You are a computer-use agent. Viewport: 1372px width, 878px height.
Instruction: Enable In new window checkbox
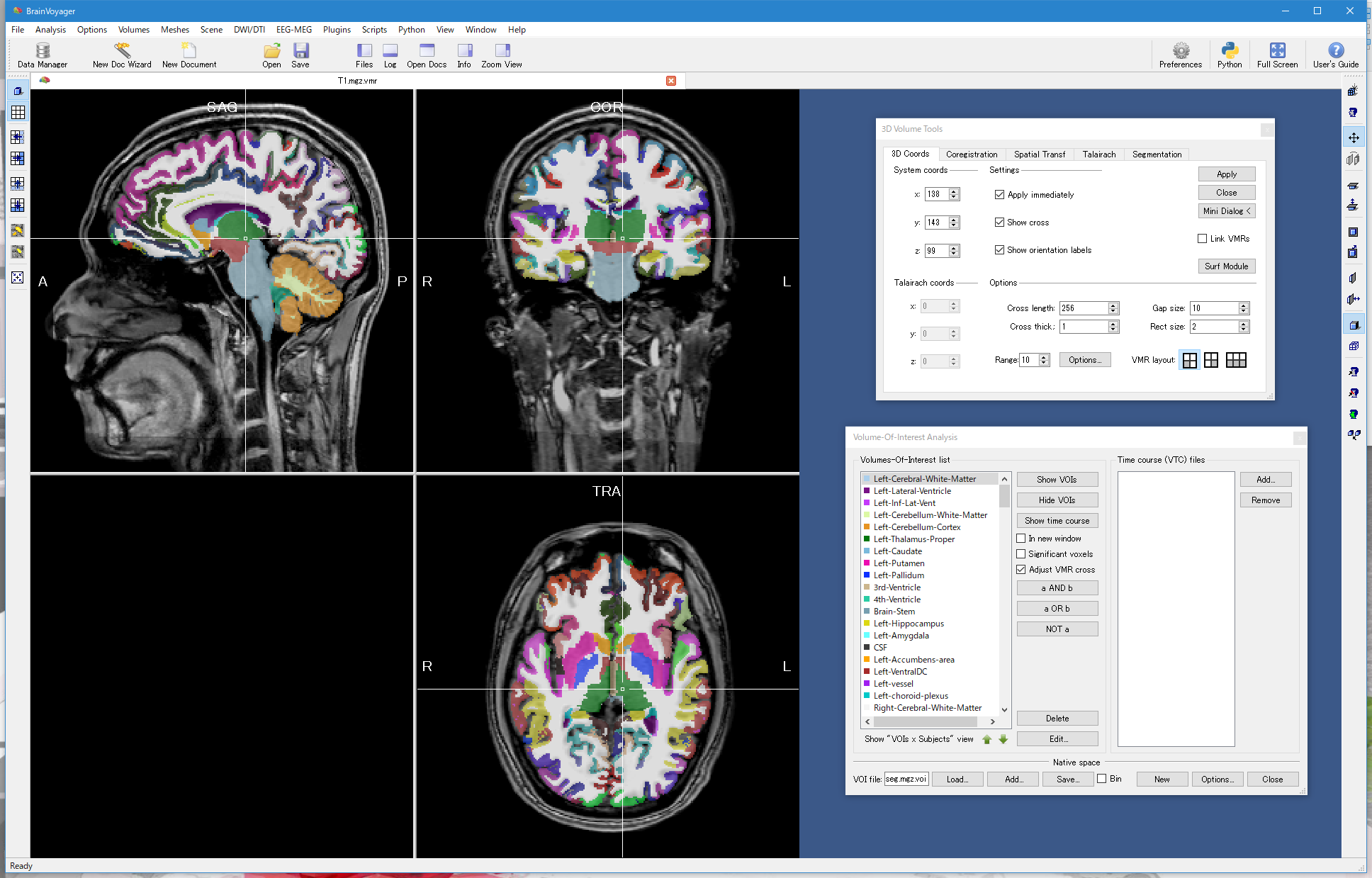(x=1021, y=538)
